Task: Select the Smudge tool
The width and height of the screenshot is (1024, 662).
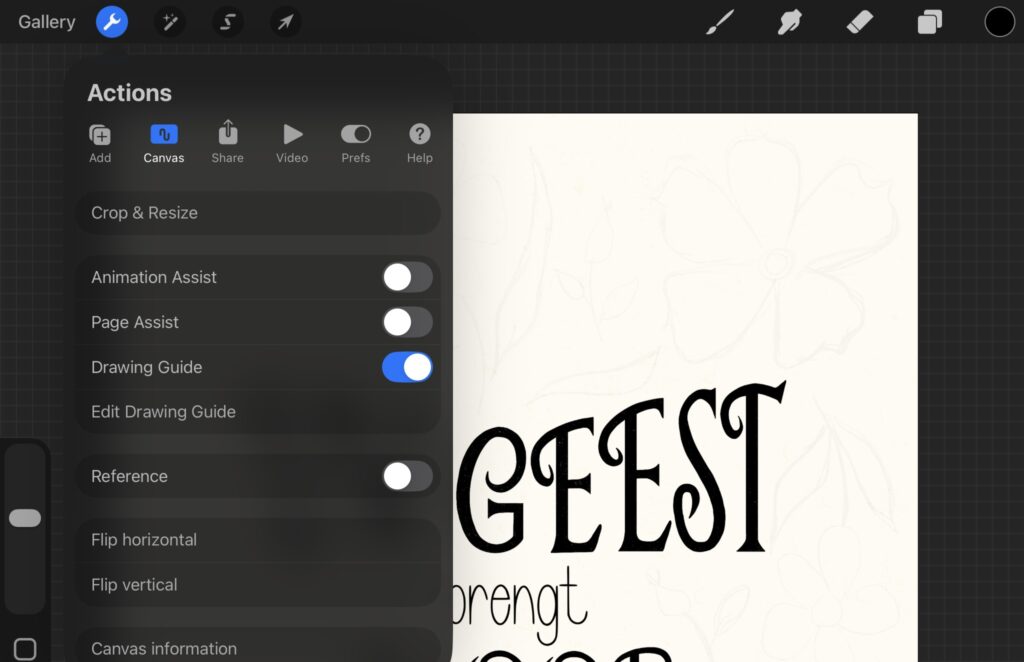Action: 790,22
